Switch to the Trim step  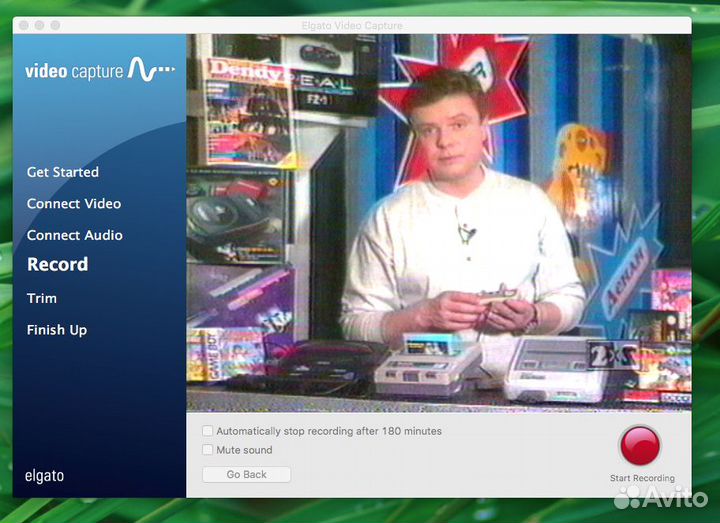[x=42, y=298]
